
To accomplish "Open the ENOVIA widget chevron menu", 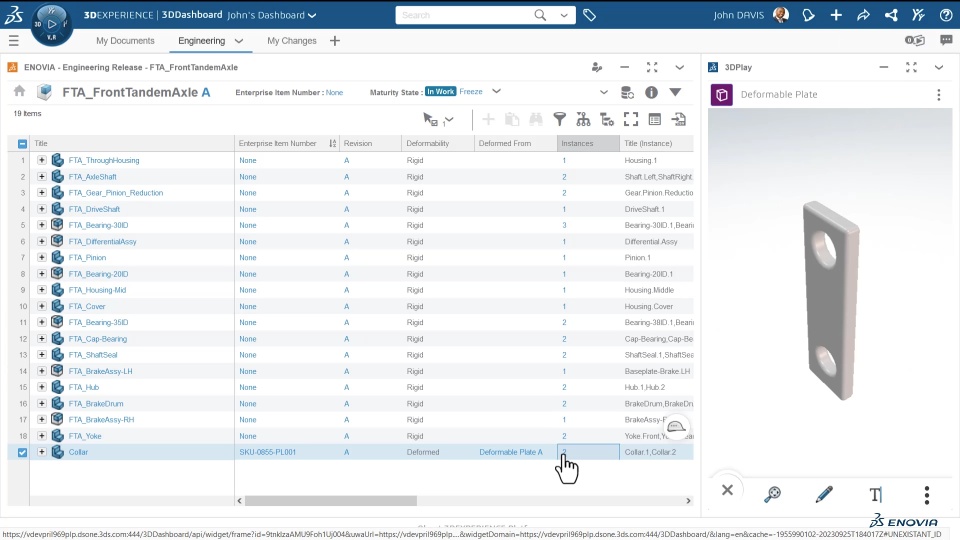I will [680, 67].
